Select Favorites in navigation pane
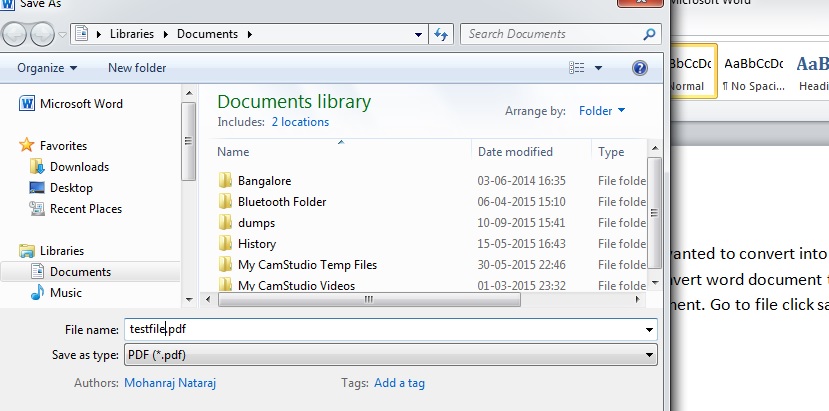The height and width of the screenshot is (411, 829). click(53, 145)
